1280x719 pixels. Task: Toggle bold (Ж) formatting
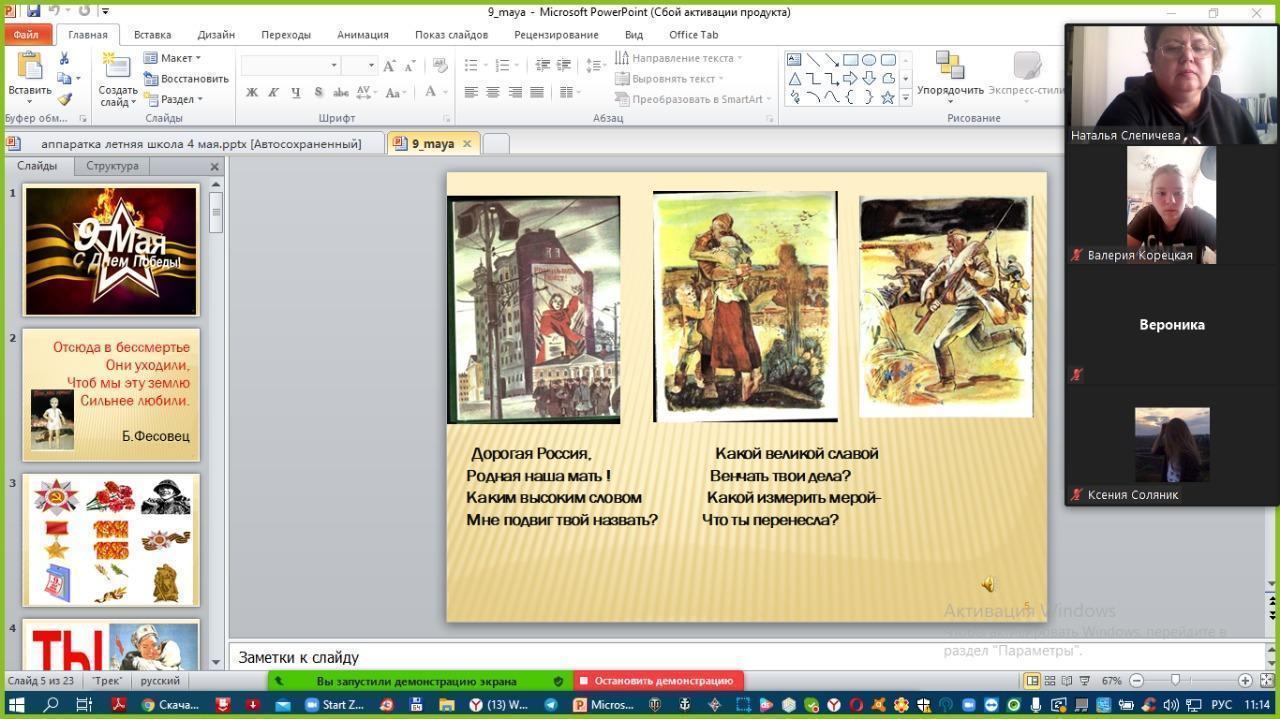tap(252, 92)
